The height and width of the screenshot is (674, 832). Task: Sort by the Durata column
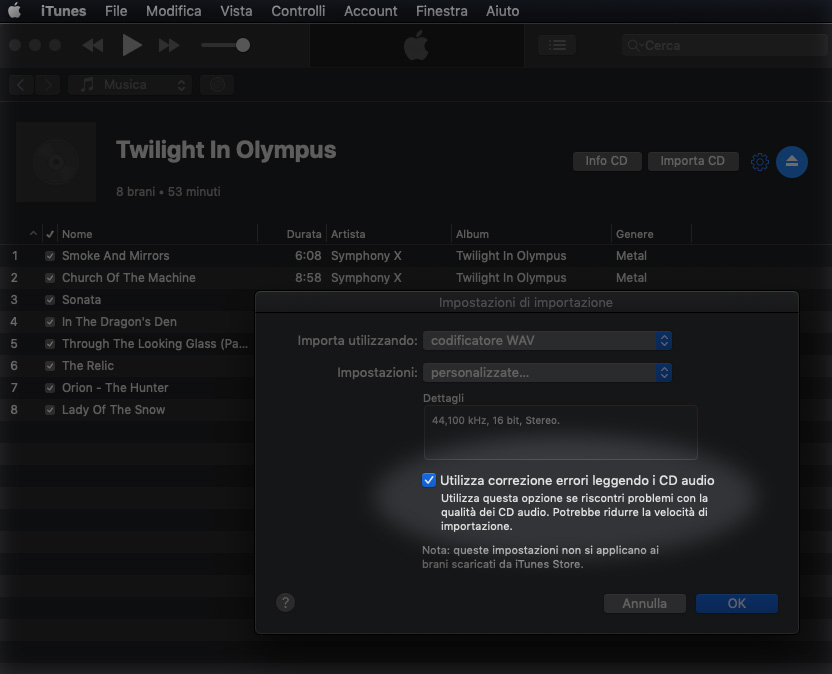coord(292,234)
